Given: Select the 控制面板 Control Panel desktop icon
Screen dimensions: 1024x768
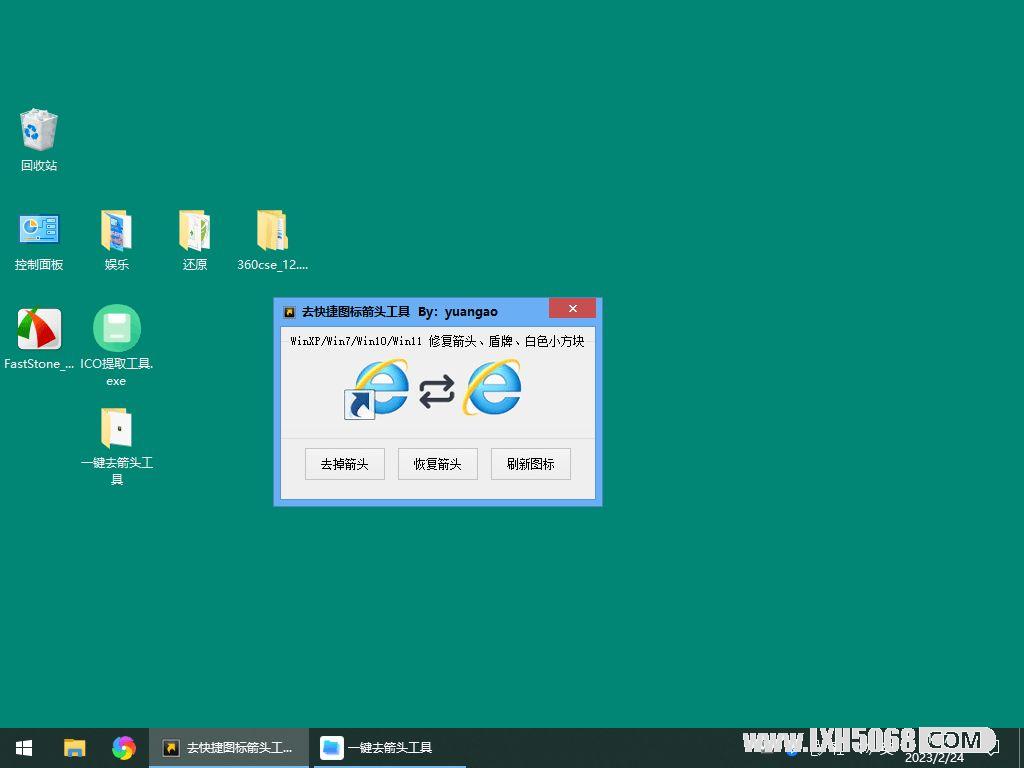Looking at the screenshot, I should pyautogui.click(x=39, y=240).
